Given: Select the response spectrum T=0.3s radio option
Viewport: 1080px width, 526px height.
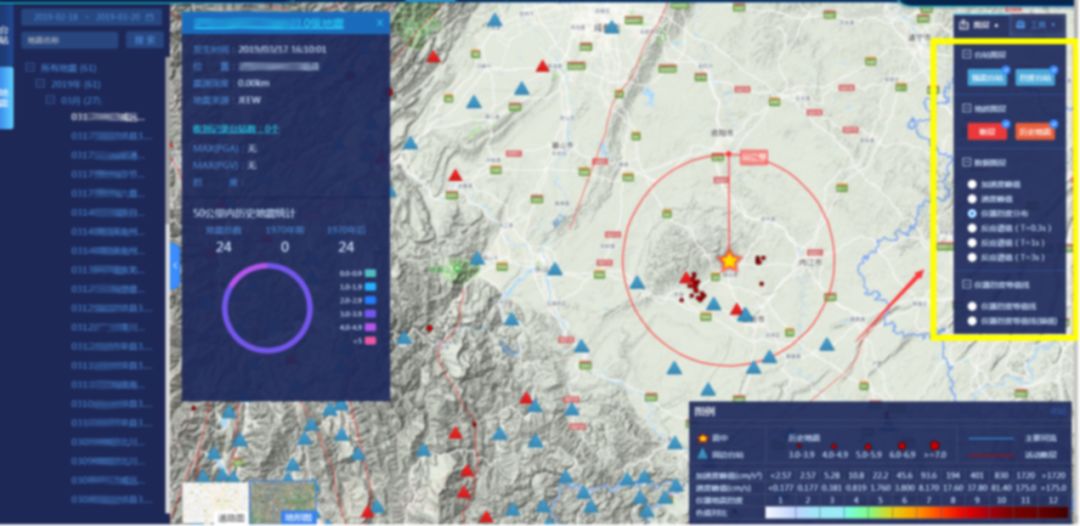Looking at the screenshot, I should click(x=972, y=229).
